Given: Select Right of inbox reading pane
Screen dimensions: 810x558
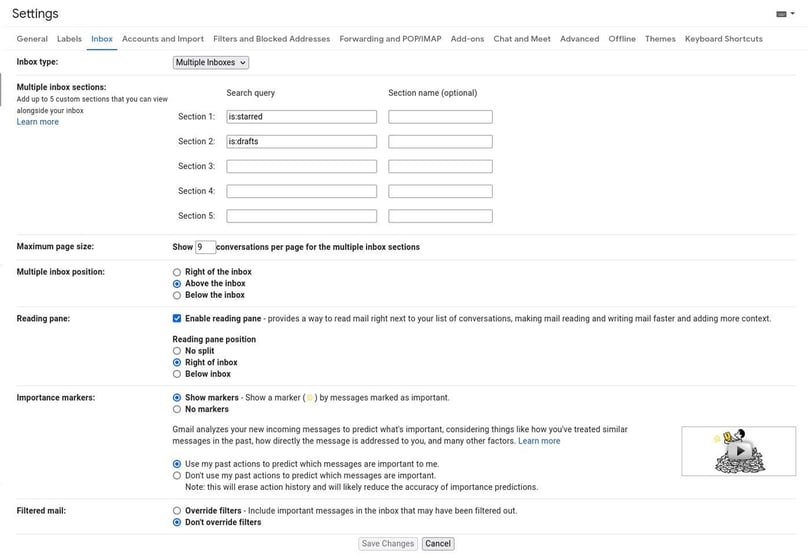Looking at the screenshot, I should [177, 363].
